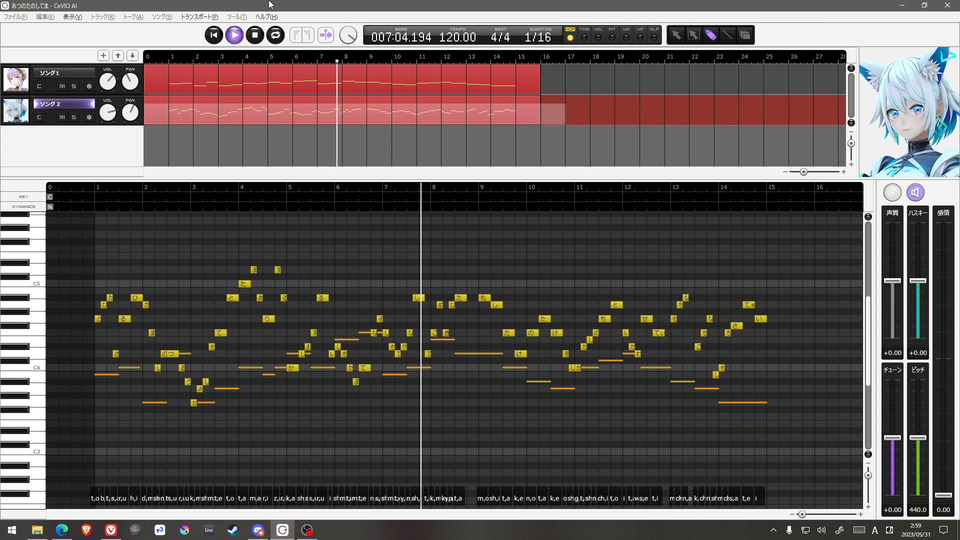Click the round gray button beside speaker

893,192
